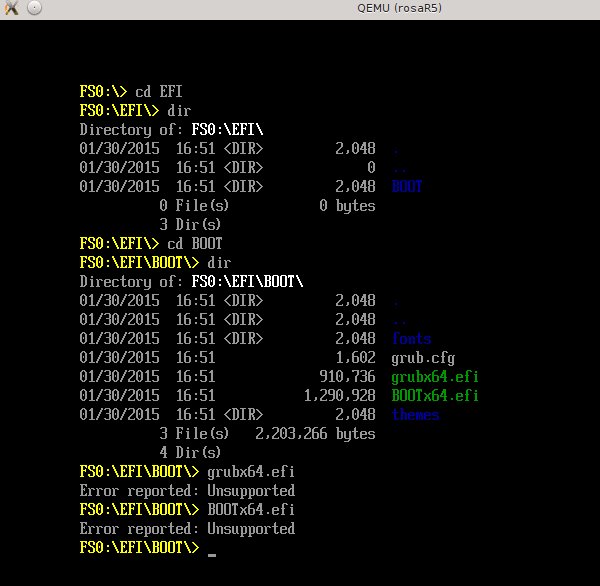Click the grub.cfg file name
This screenshot has width=600, height=586.
point(423,358)
